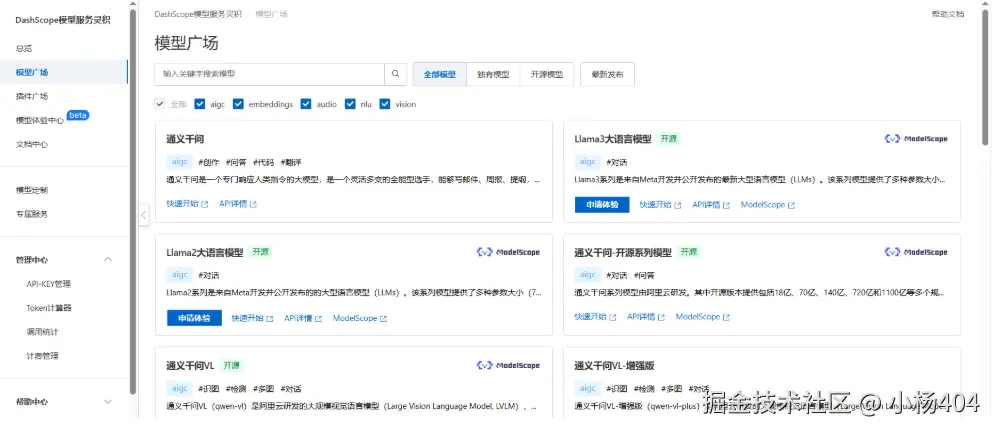
Task: Click the 通义千问VL card title
Action: (x=190, y=366)
